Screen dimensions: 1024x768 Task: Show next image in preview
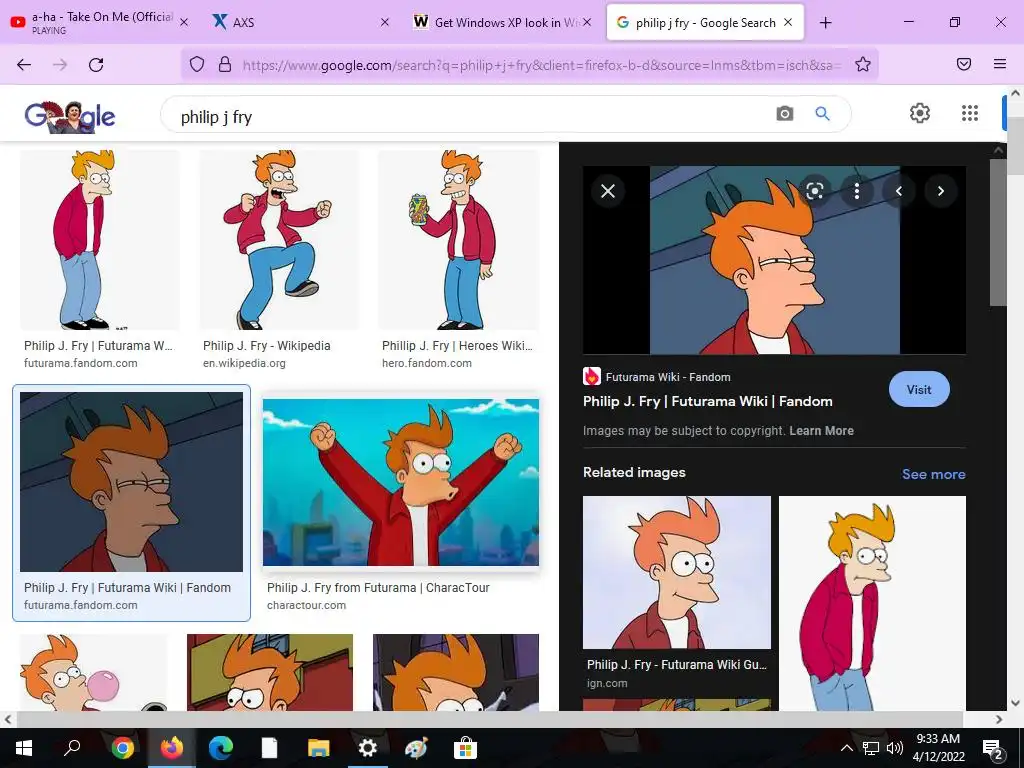[x=941, y=191]
